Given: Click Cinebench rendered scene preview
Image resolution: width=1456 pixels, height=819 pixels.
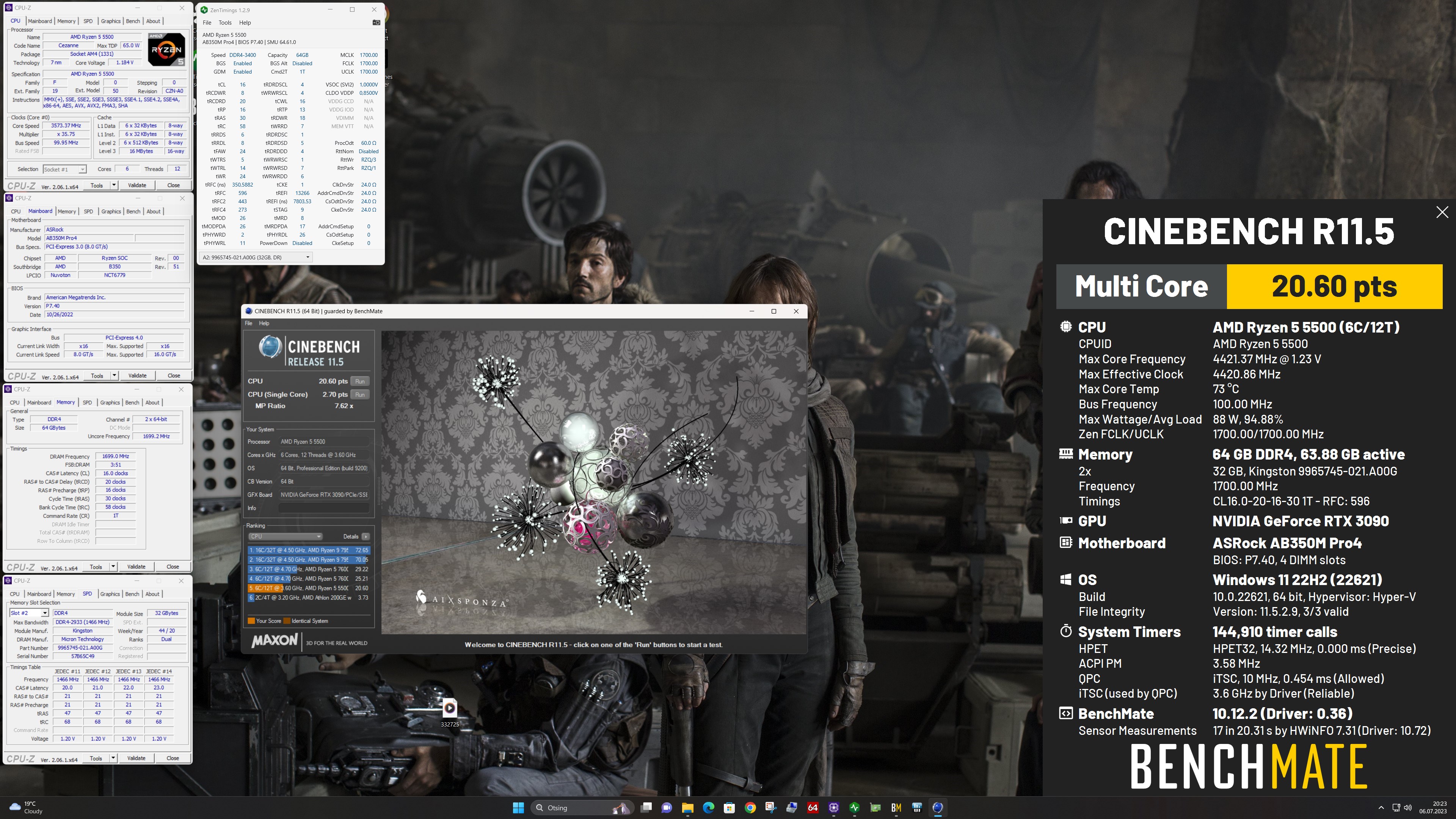Looking at the screenshot, I should (593, 482).
